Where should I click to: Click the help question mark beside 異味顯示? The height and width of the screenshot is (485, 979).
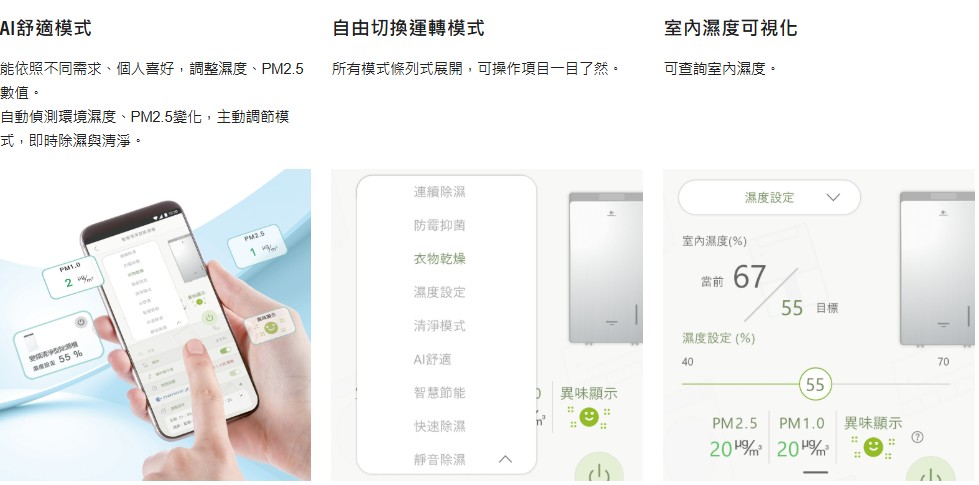[917, 438]
